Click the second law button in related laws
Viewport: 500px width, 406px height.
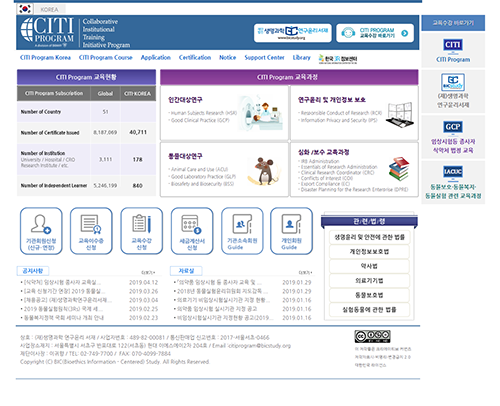click(369, 252)
